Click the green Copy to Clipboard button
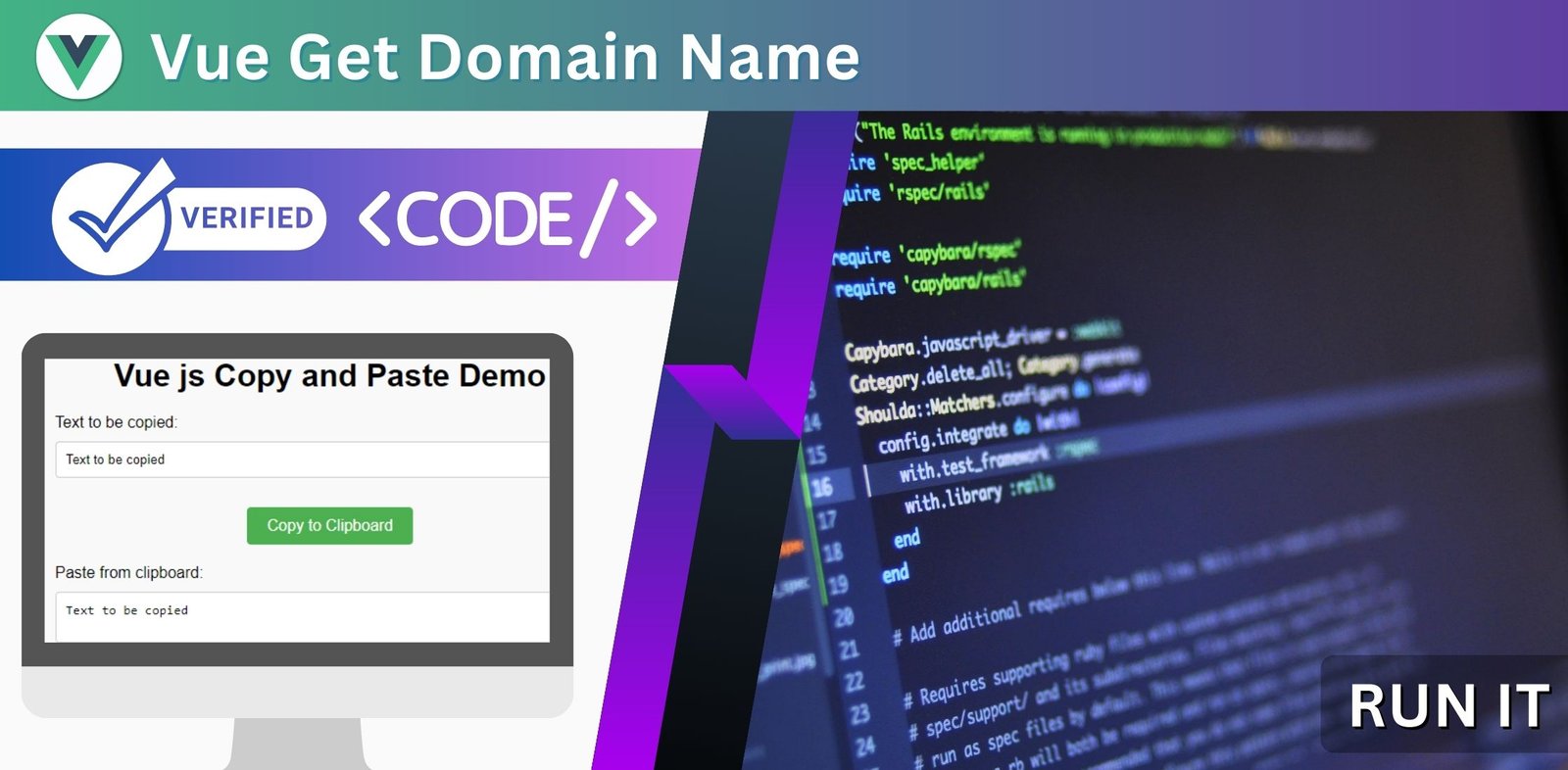1568x770 pixels. pos(329,525)
